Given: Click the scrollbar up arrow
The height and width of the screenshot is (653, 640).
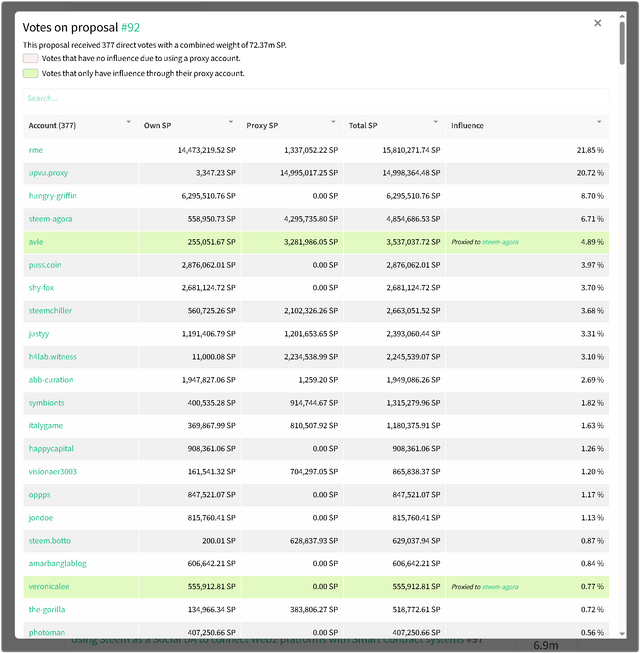Looking at the screenshot, I should point(622,17).
